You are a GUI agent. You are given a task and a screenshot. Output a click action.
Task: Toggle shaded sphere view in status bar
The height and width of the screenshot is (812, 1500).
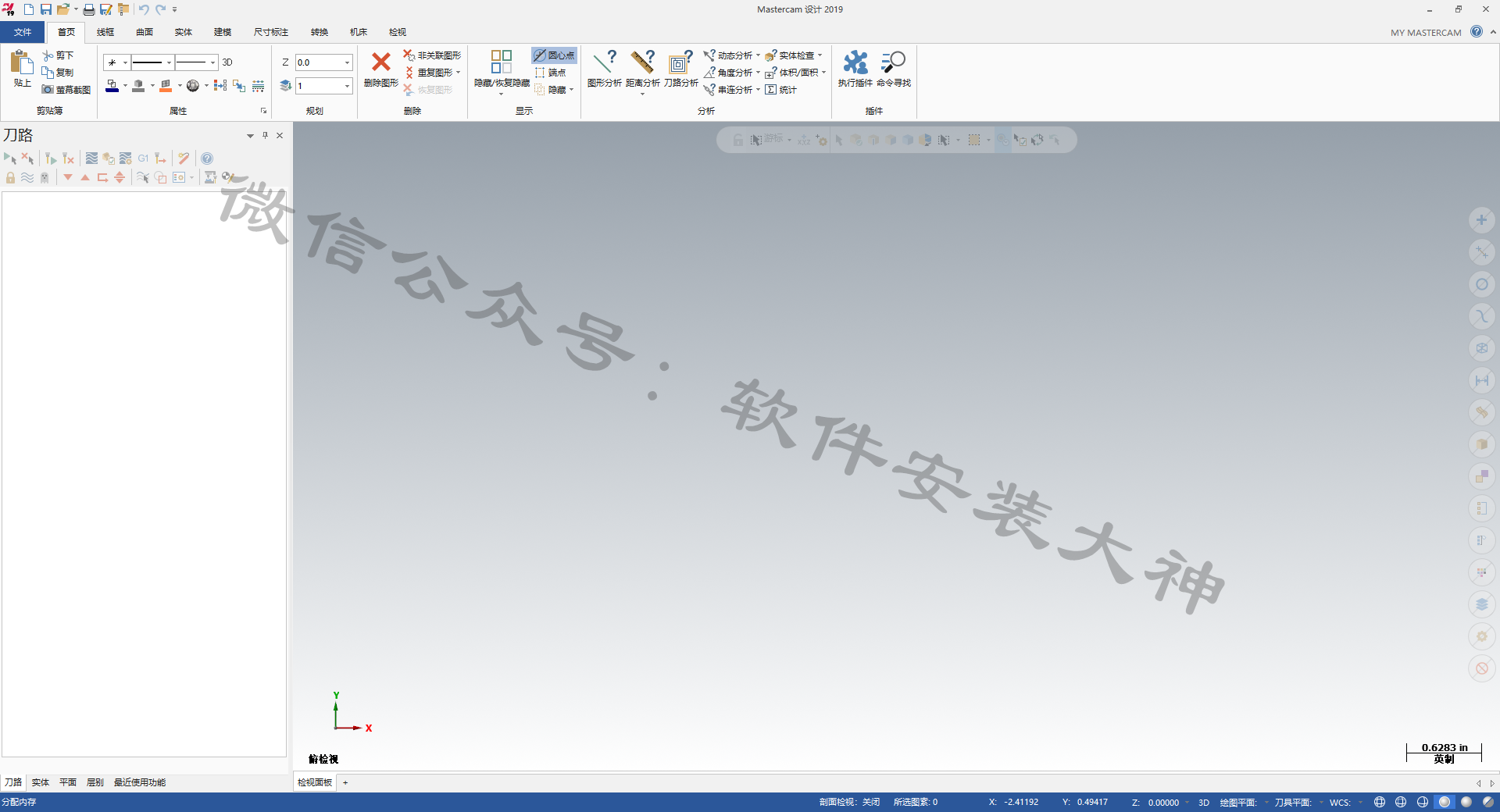click(1445, 802)
